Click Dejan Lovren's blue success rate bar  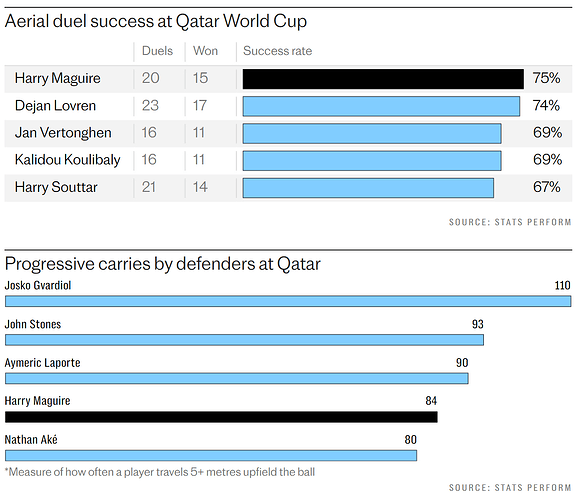381,106
